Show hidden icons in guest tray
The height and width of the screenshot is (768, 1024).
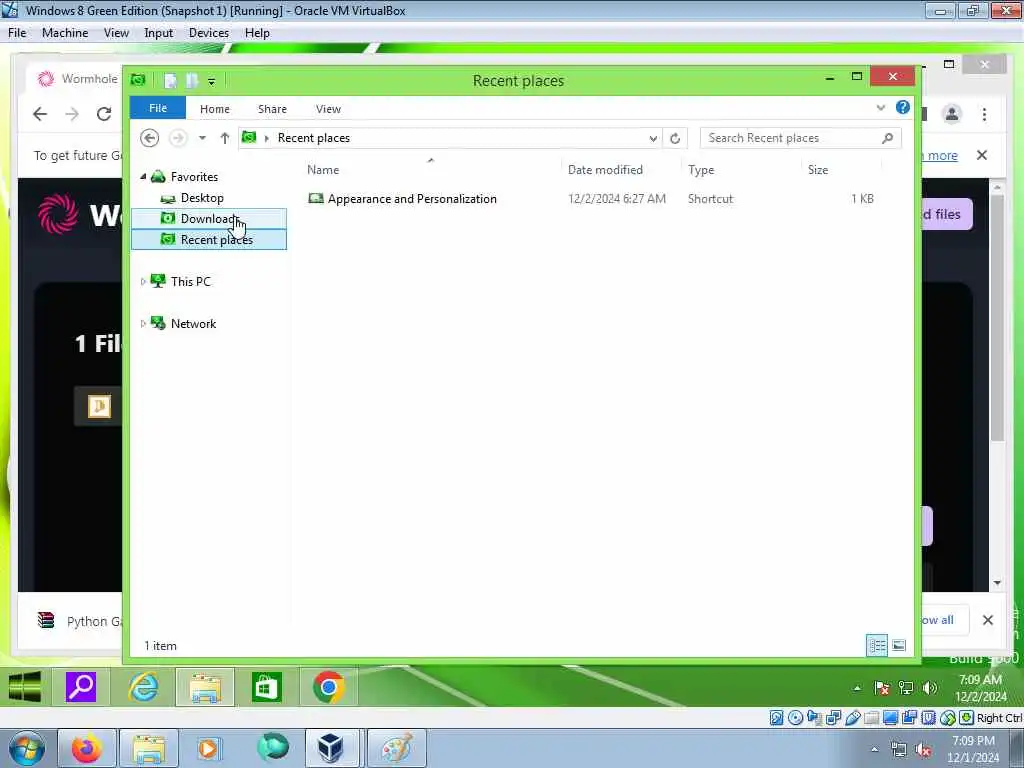click(x=857, y=688)
